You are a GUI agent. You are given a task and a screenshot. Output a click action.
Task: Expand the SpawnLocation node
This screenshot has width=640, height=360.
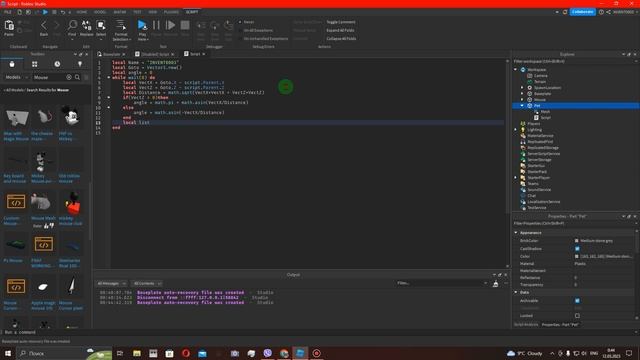(x=522, y=88)
